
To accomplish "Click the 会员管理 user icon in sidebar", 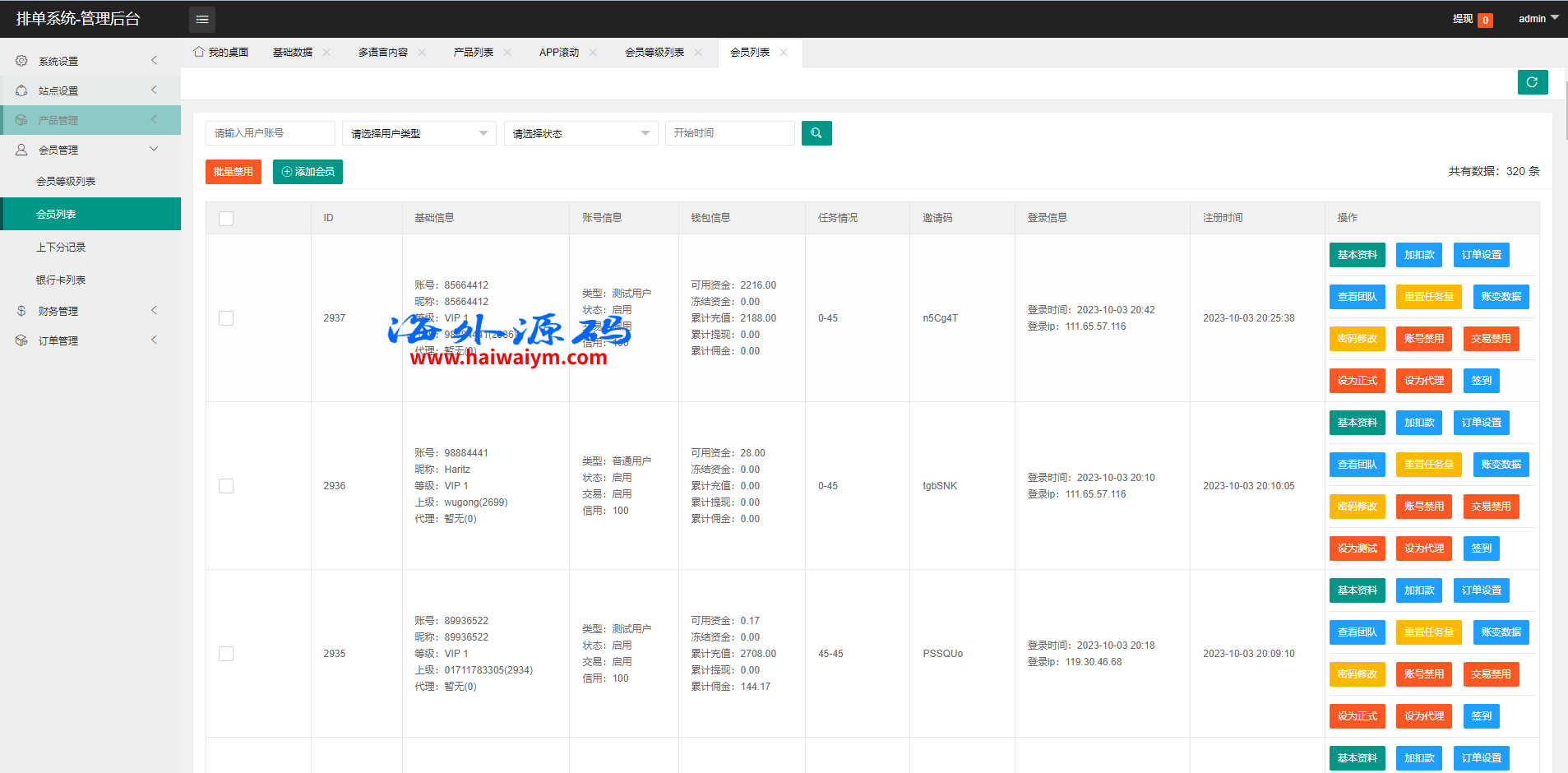I will (x=21, y=150).
